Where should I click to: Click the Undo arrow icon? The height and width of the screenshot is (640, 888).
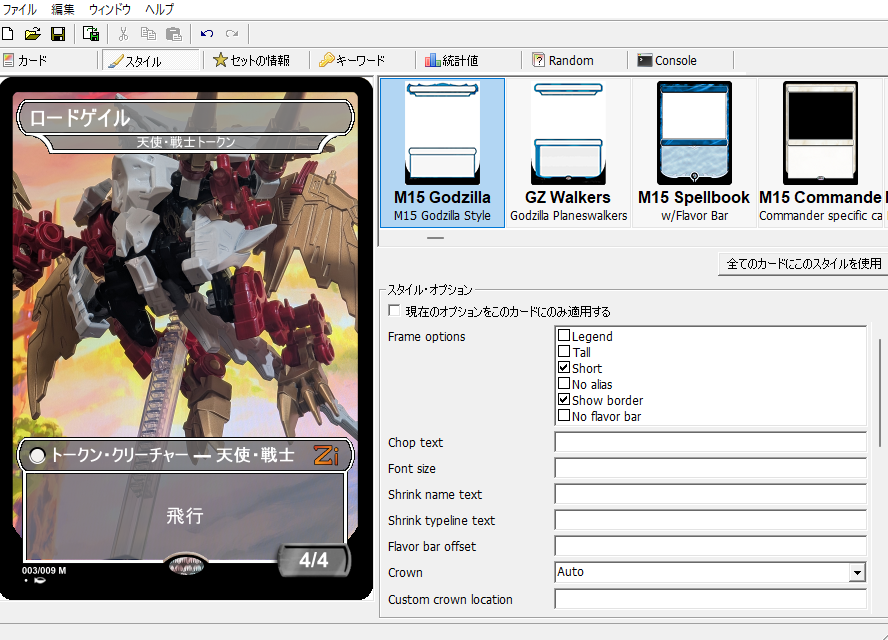[206, 34]
